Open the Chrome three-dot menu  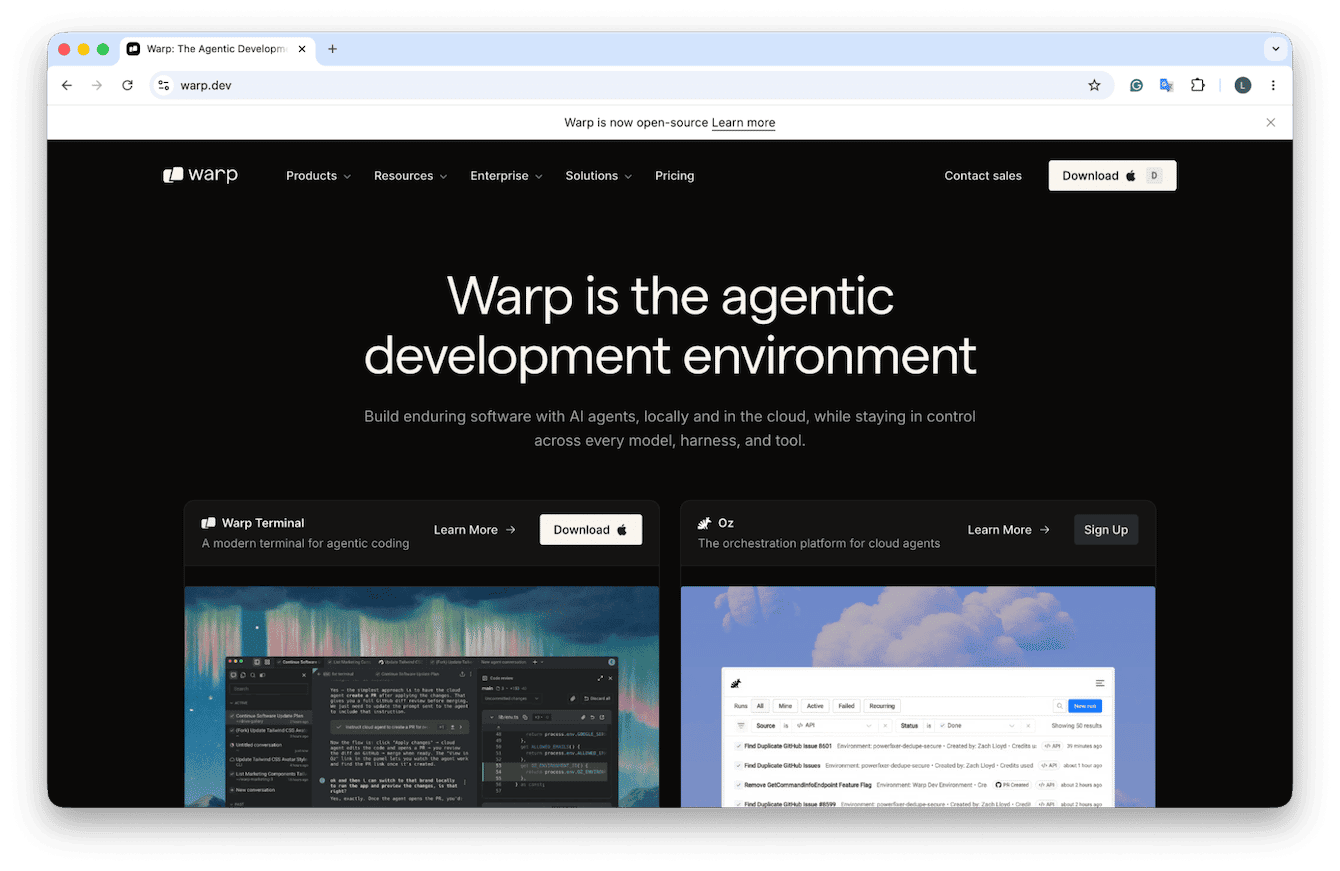click(1273, 85)
